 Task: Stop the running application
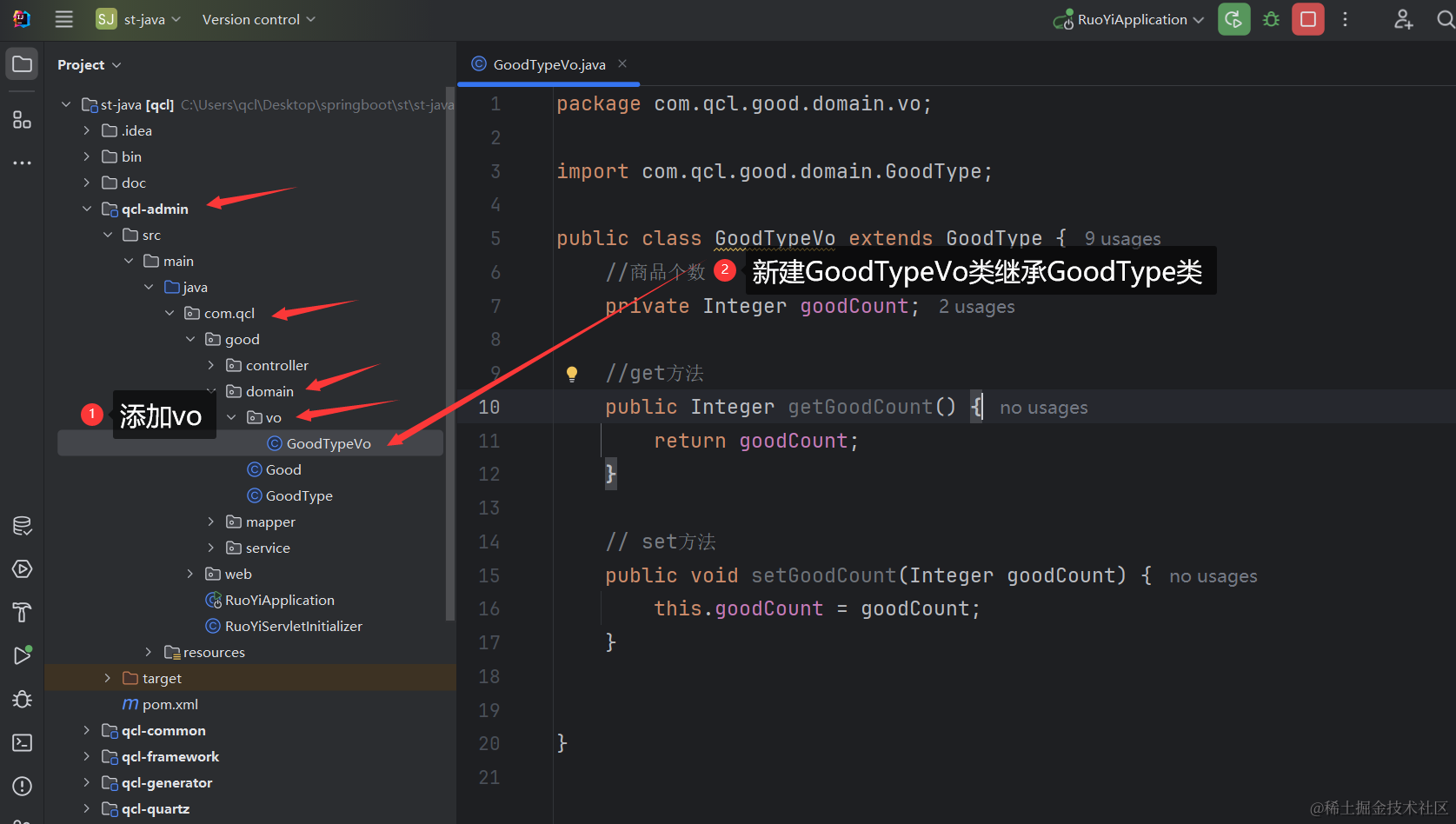[1307, 19]
